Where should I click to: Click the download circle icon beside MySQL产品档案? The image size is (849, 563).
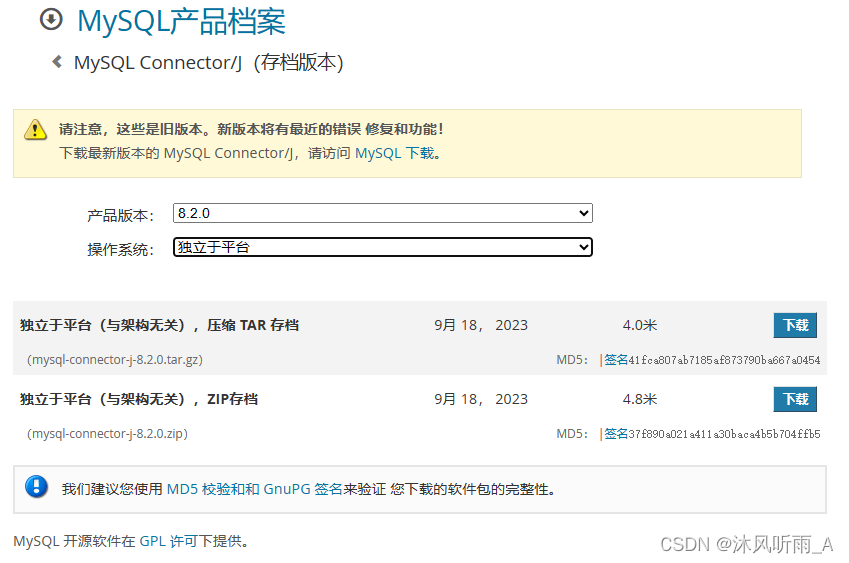click(51, 19)
